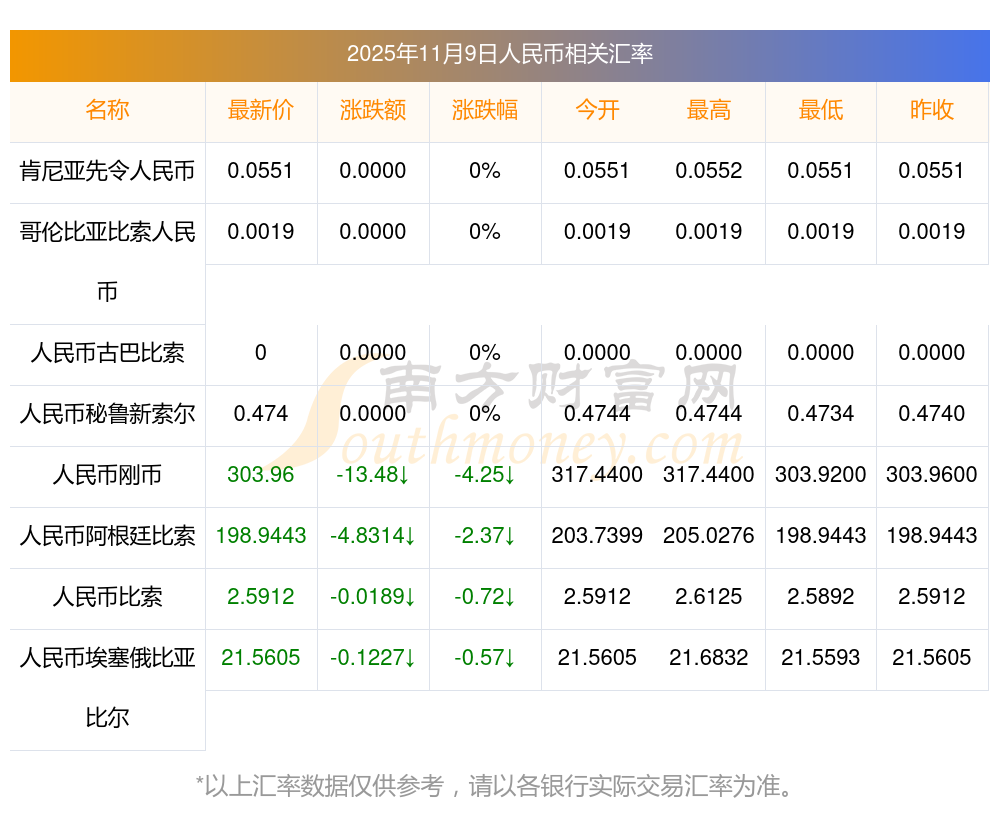Viewport: 1000px width, 817px height.
Task: Click the exchange rate disclaimer footnote text
Action: 499,786
